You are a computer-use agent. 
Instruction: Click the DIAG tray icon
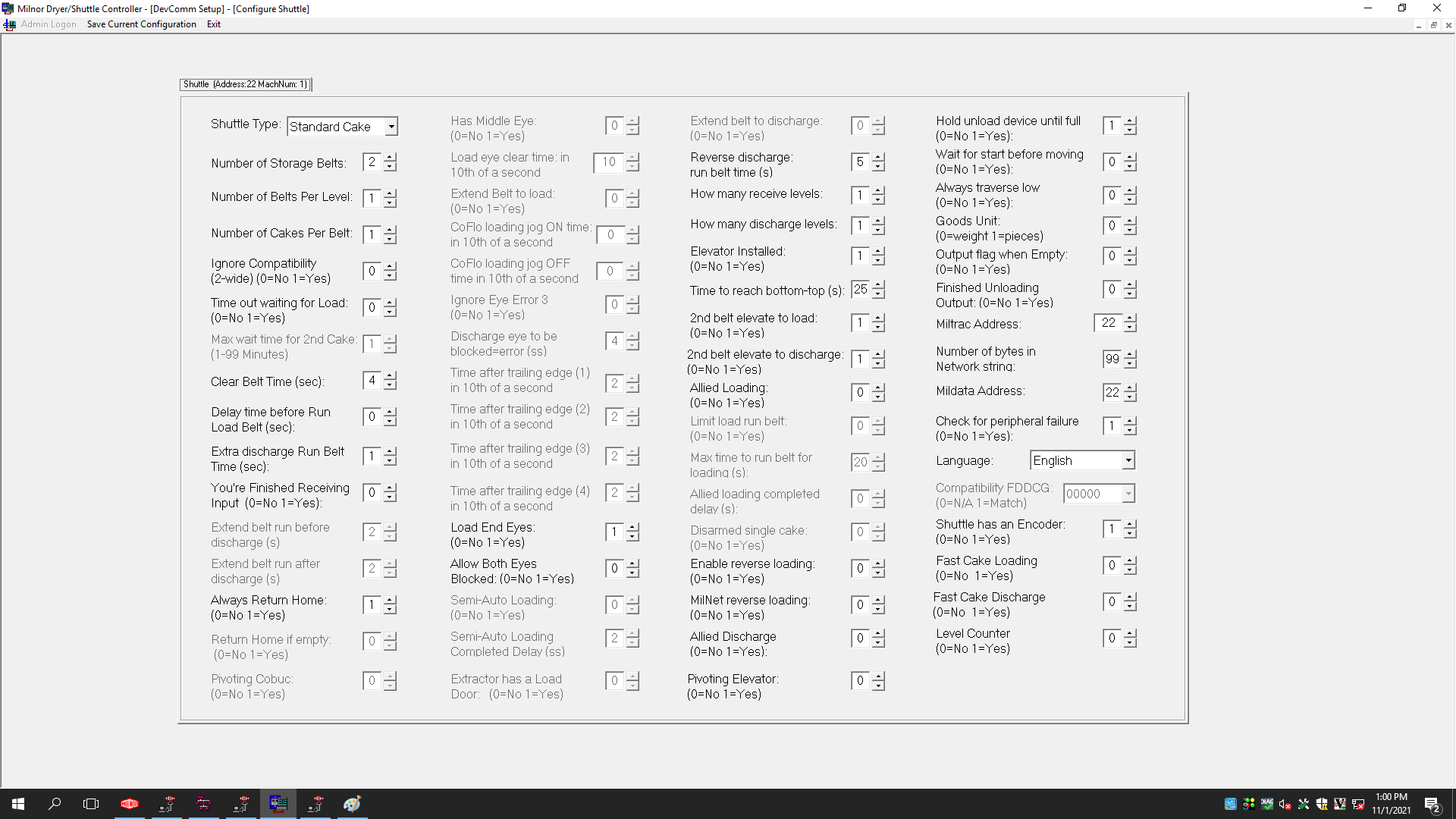click(x=1266, y=804)
